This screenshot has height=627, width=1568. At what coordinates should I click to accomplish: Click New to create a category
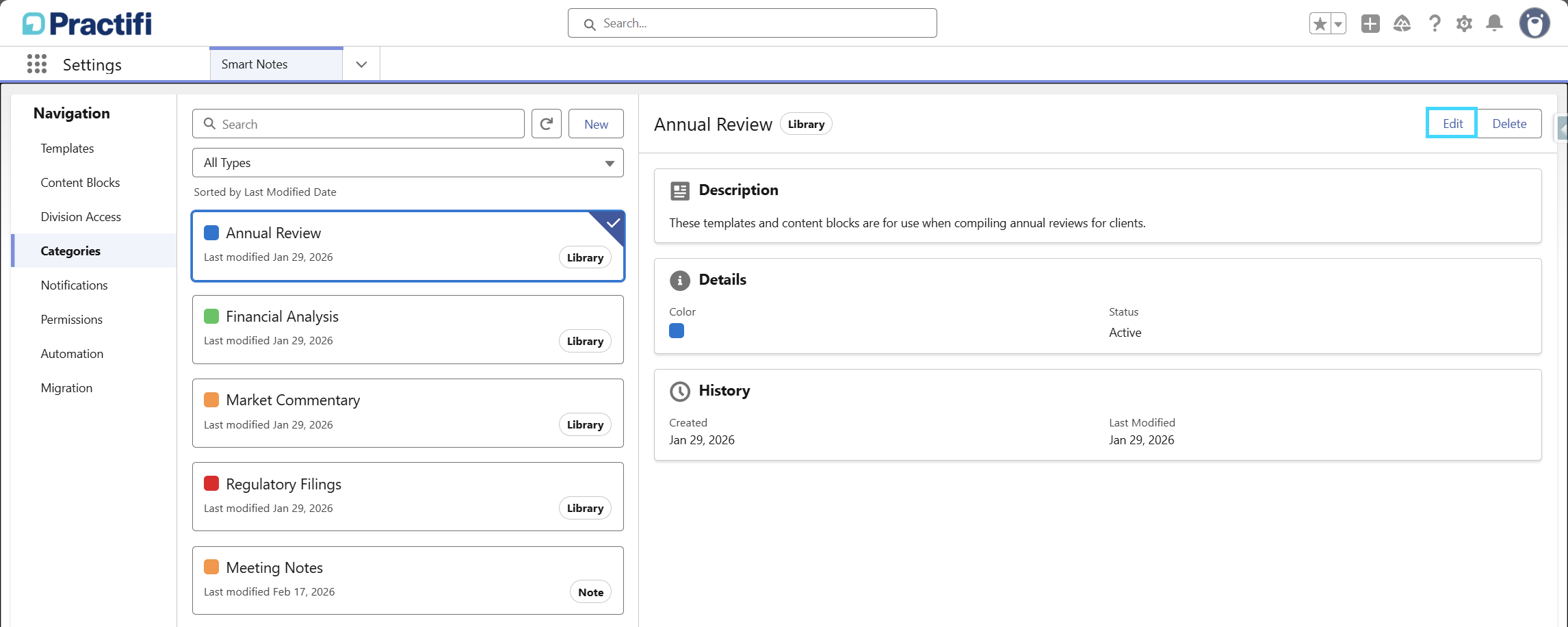coord(596,124)
